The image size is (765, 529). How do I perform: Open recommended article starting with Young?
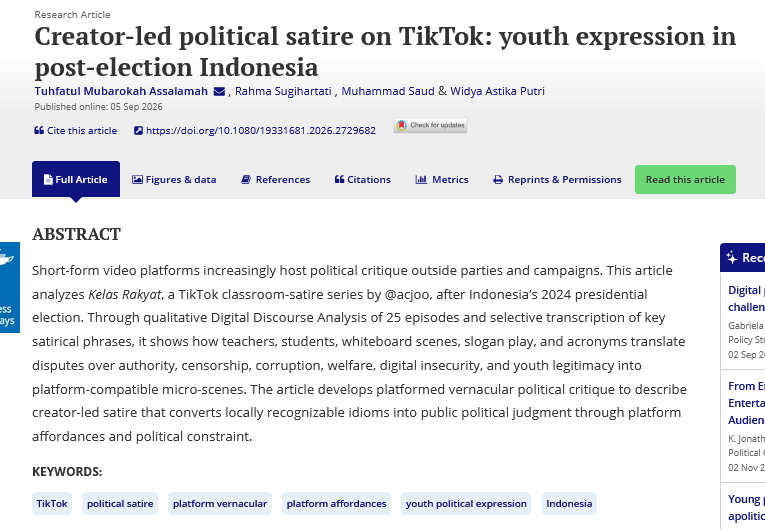(746, 508)
